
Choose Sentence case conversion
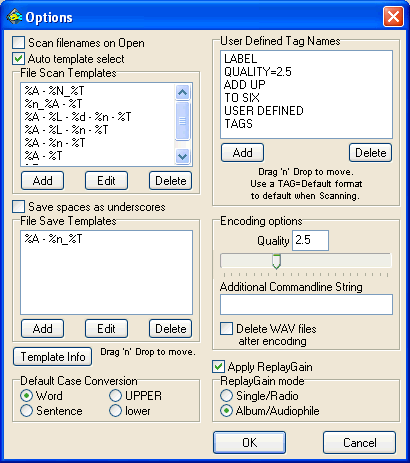point(26,411)
